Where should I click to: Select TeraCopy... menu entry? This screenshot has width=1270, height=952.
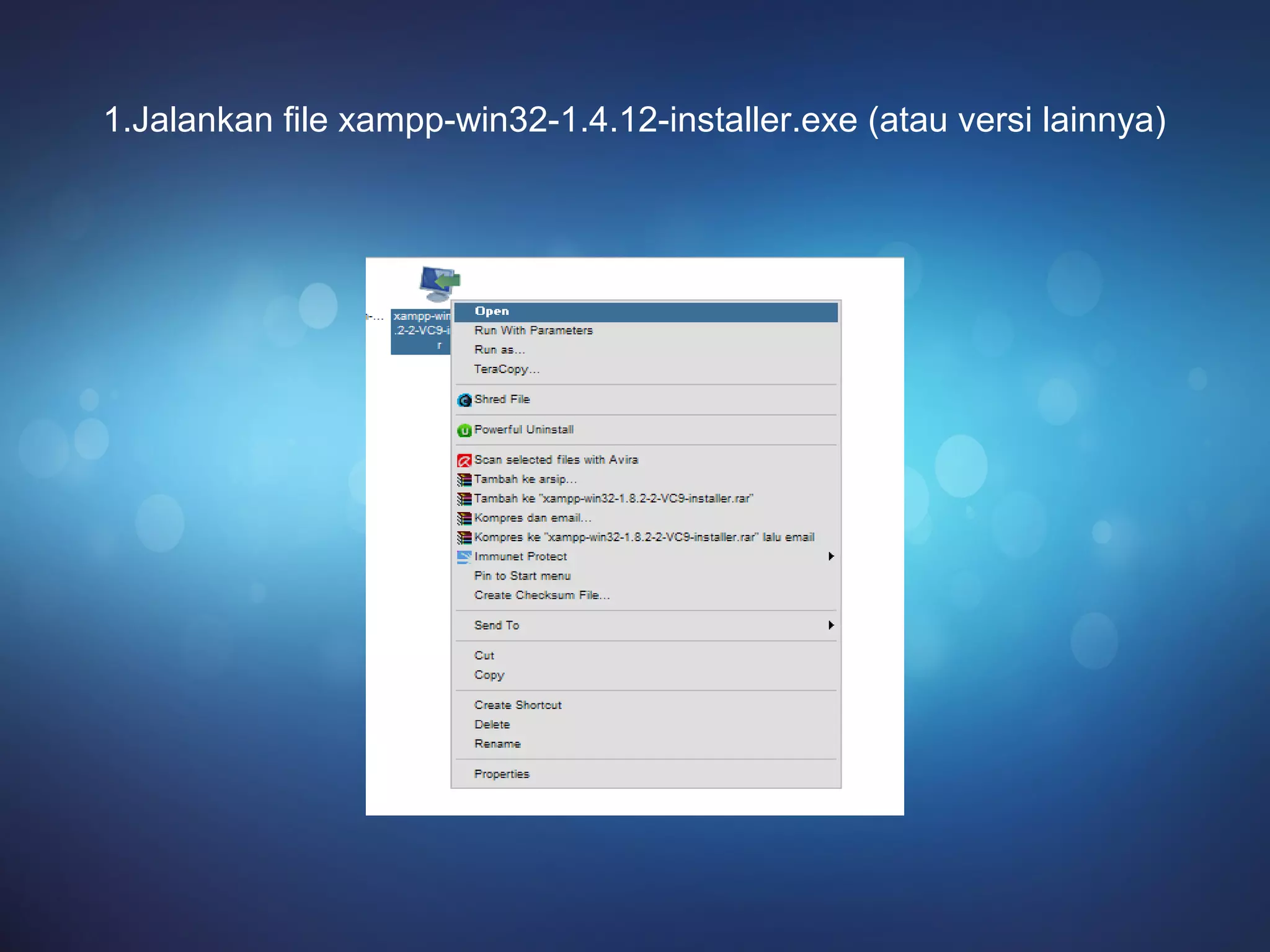[646, 369]
